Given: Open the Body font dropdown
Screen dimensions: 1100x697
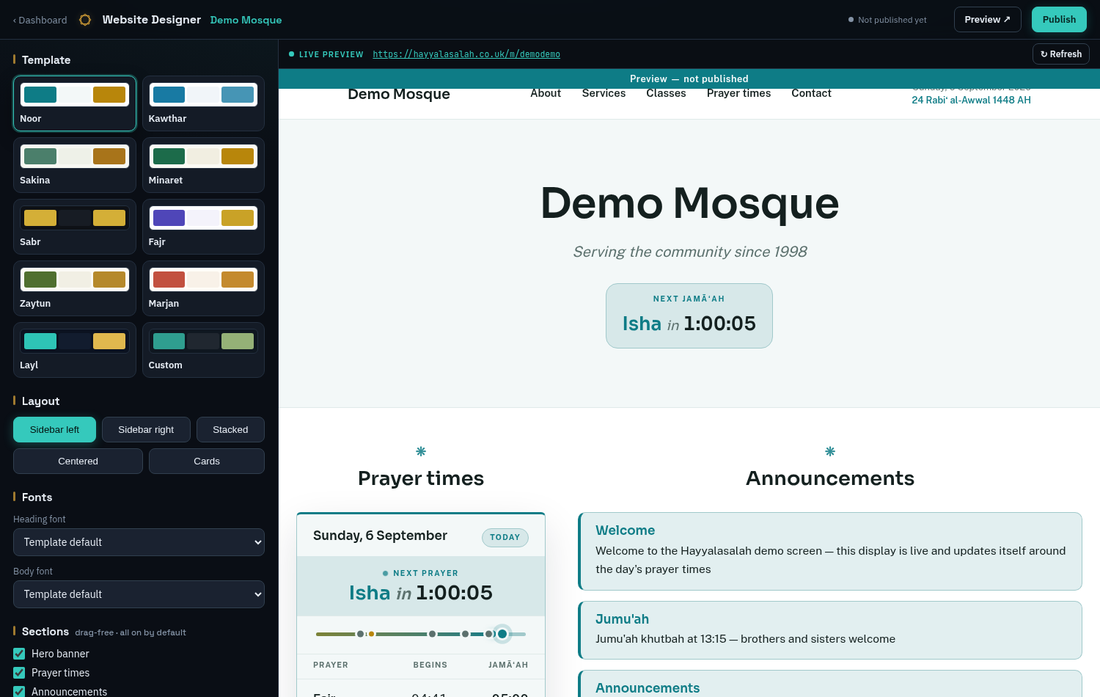Looking at the screenshot, I should (x=139, y=594).
